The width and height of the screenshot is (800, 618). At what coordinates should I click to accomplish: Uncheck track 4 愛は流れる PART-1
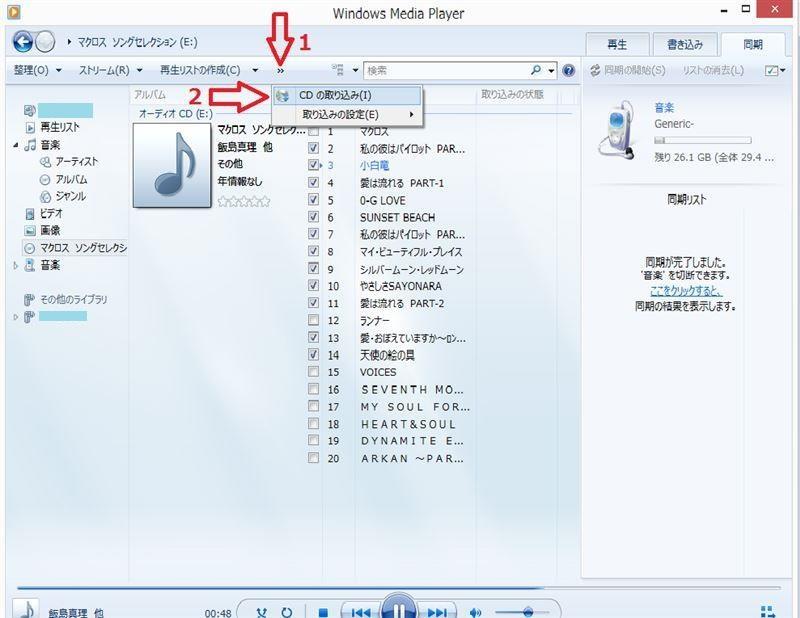314,182
